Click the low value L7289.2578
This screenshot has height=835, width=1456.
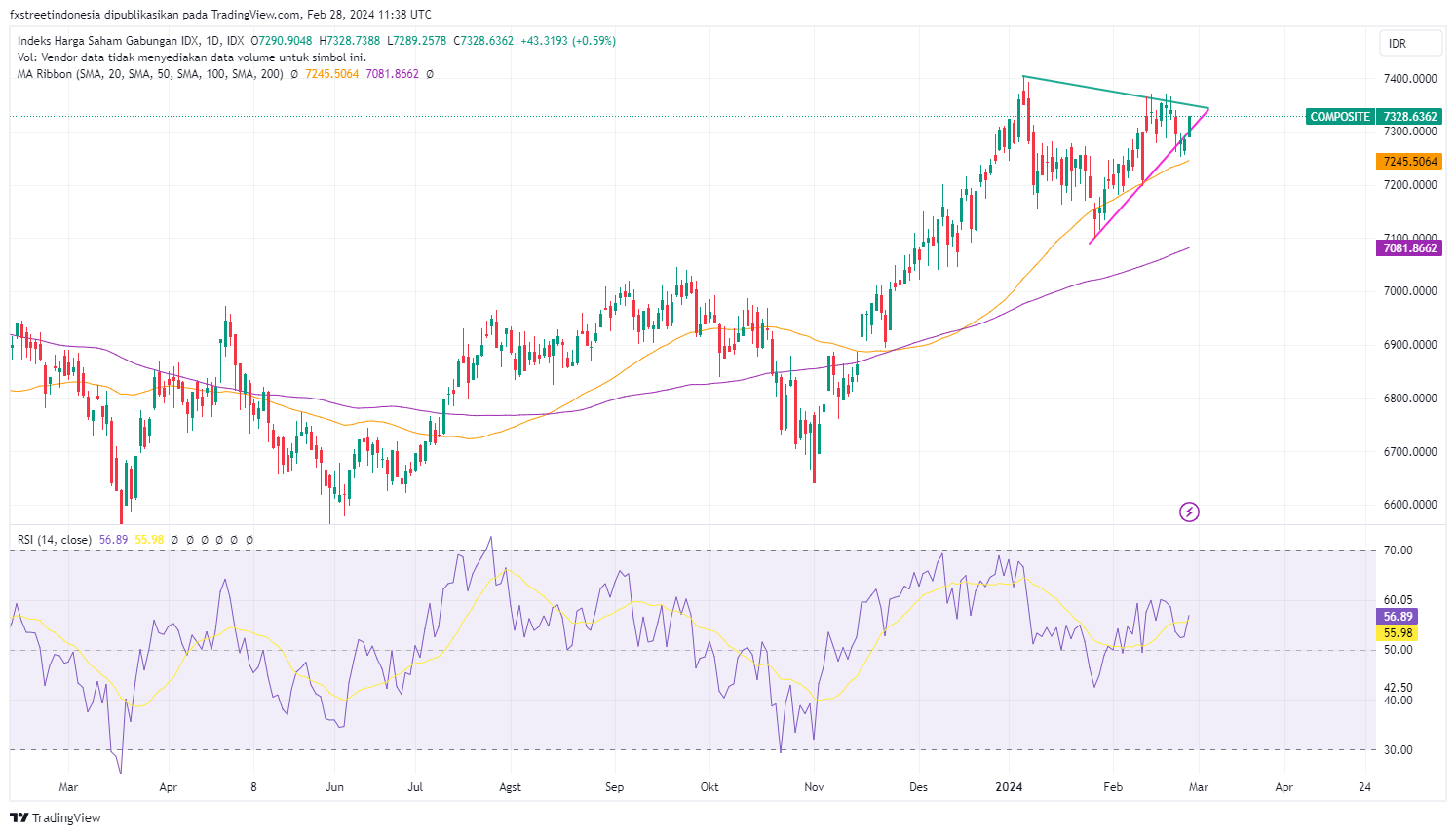[417, 41]
